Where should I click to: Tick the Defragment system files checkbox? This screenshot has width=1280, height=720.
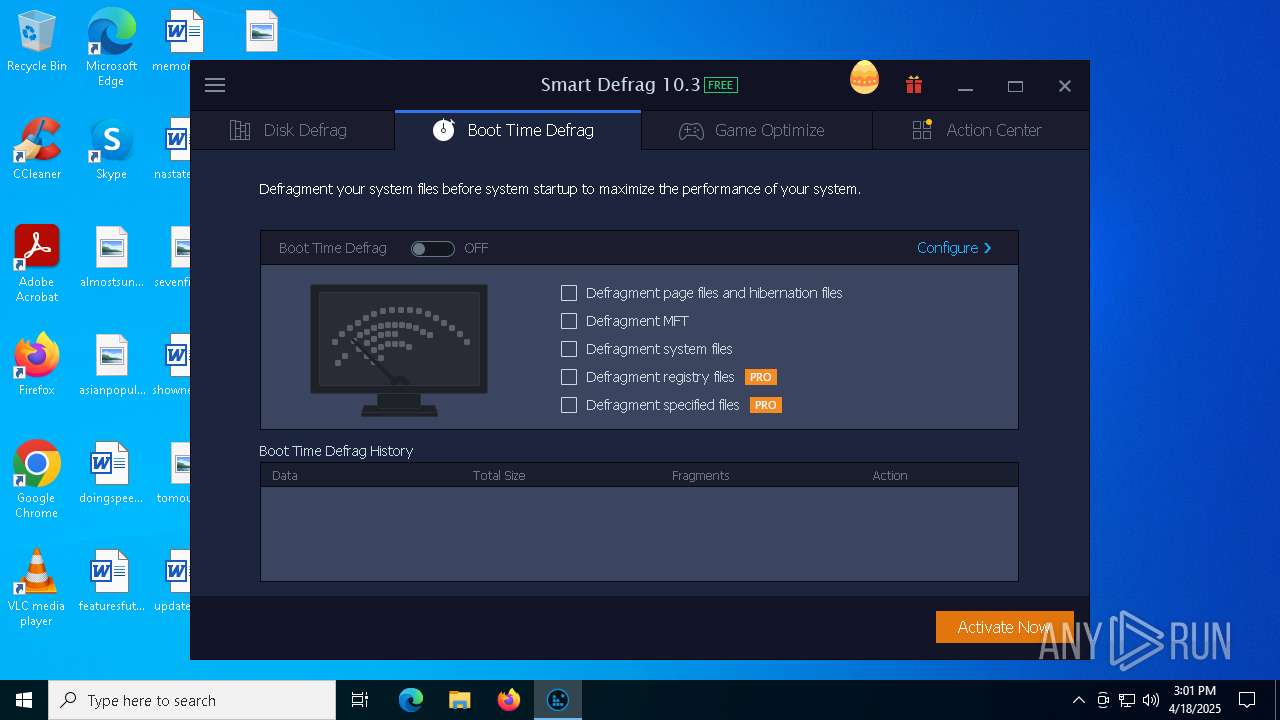tap(569, 349)
